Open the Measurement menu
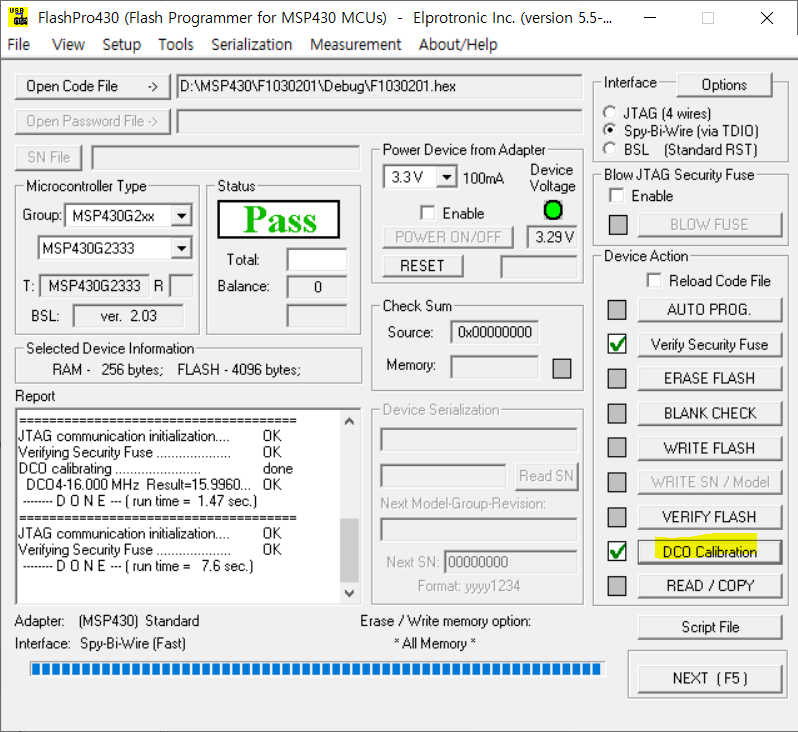The image size is (798, 732). pyautogui.click(x=356, y=45)
